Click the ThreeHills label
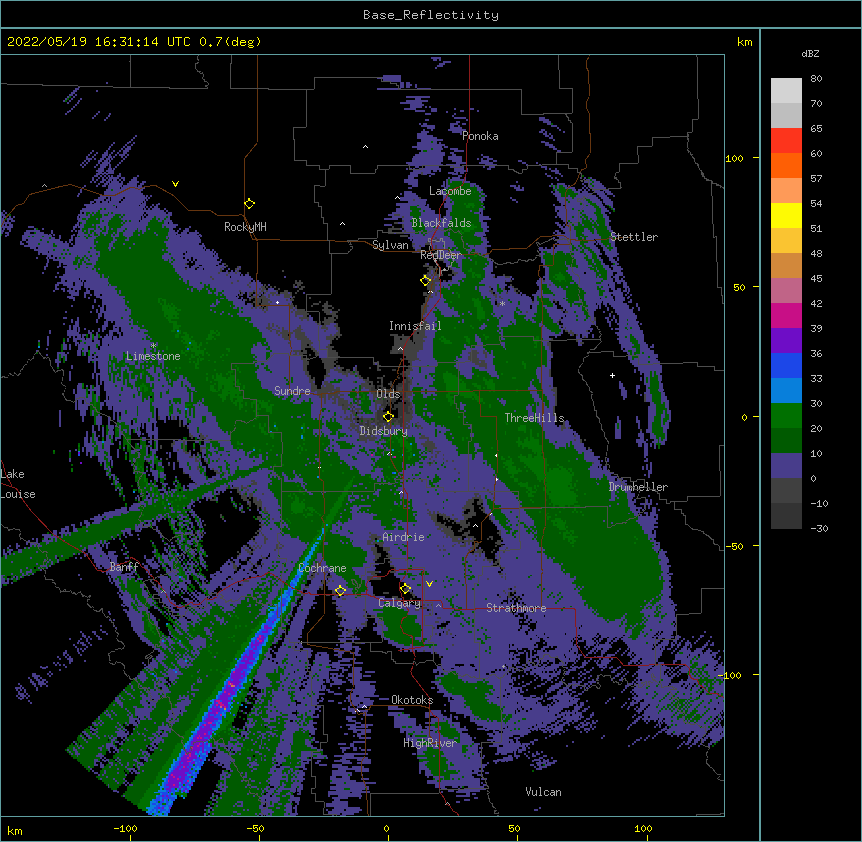 [x=534, y=418]
